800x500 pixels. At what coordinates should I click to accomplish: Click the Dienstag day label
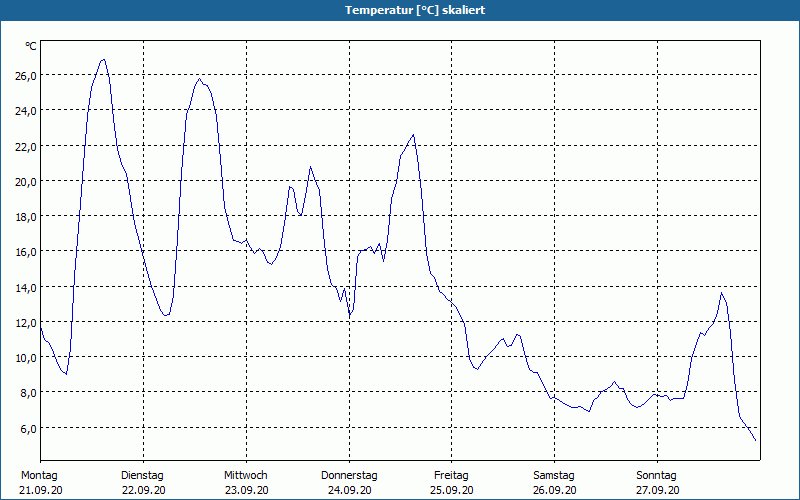tap(142, 476)
